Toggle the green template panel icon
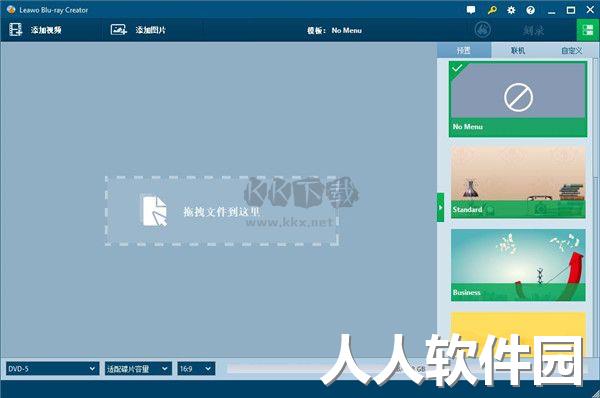Screen dimensions: 600x398 click(x=588, y=30)
